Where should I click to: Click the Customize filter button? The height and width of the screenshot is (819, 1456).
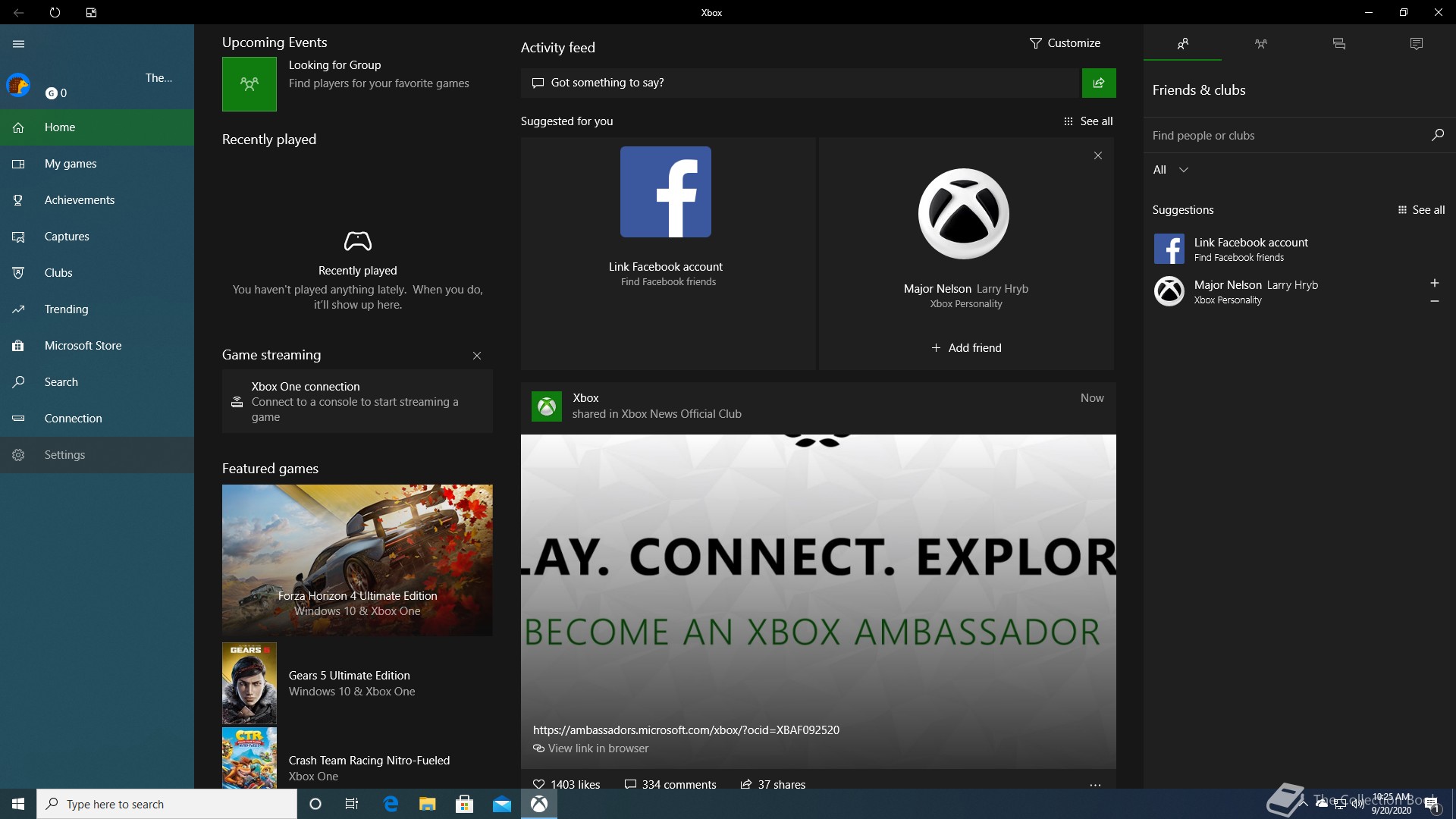pyautogui.click(x=1065, y=43)
